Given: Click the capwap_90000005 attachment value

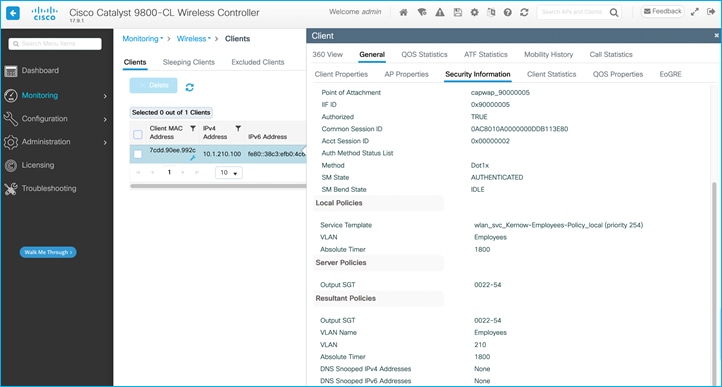Looking at the screenshot, I should [500, 93].
